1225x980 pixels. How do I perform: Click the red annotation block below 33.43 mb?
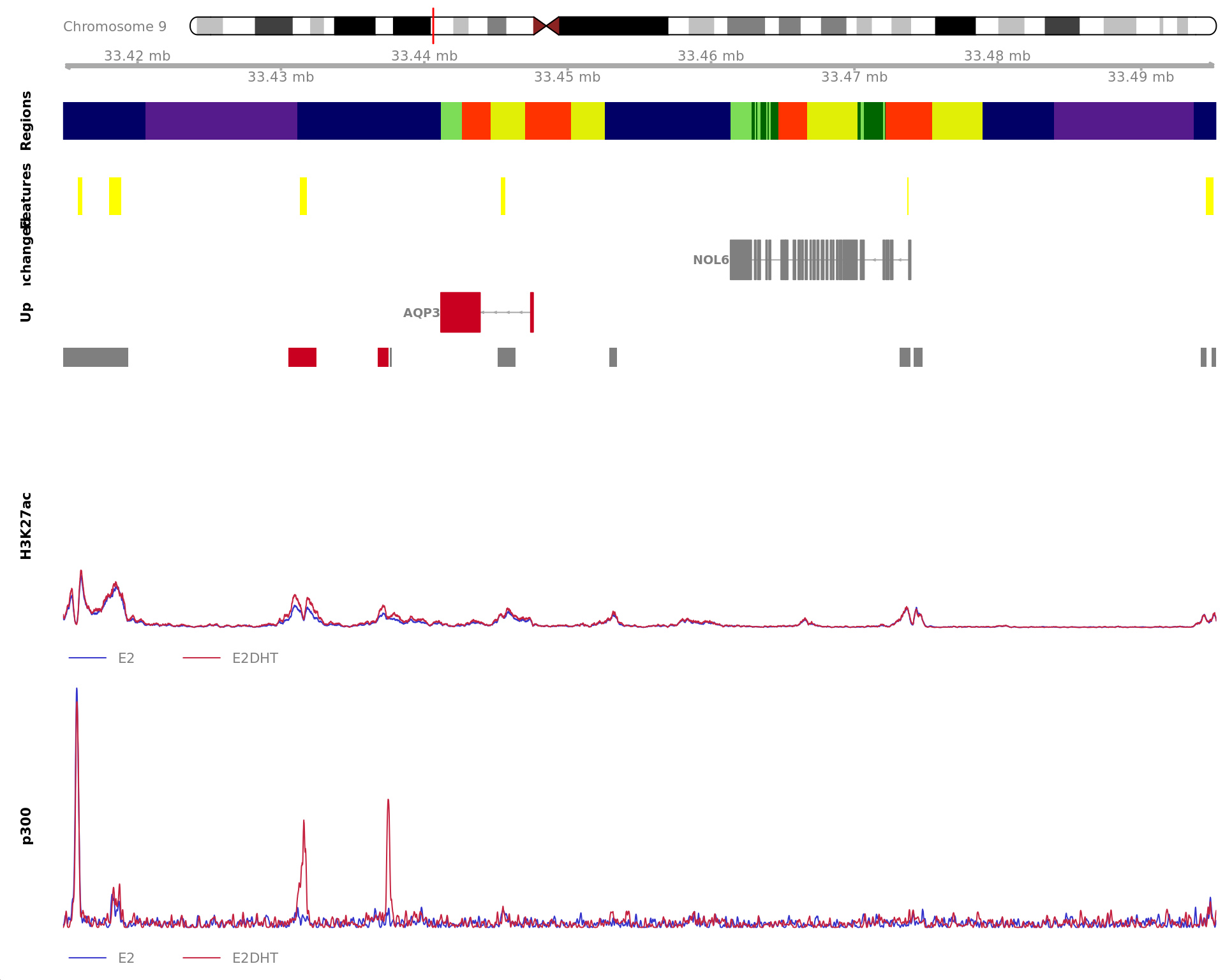302,357
